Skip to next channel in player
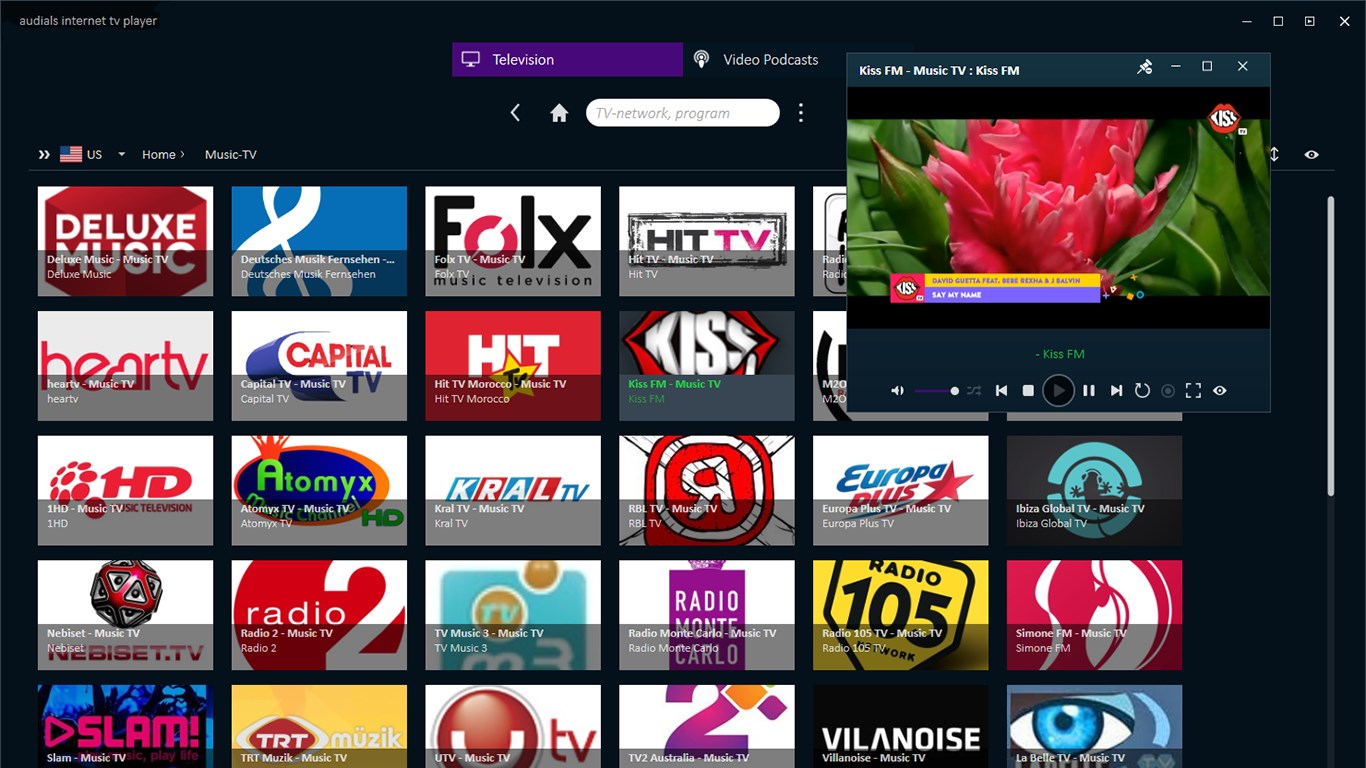Screen dimensions: 1366x768 click(1116, 391)
